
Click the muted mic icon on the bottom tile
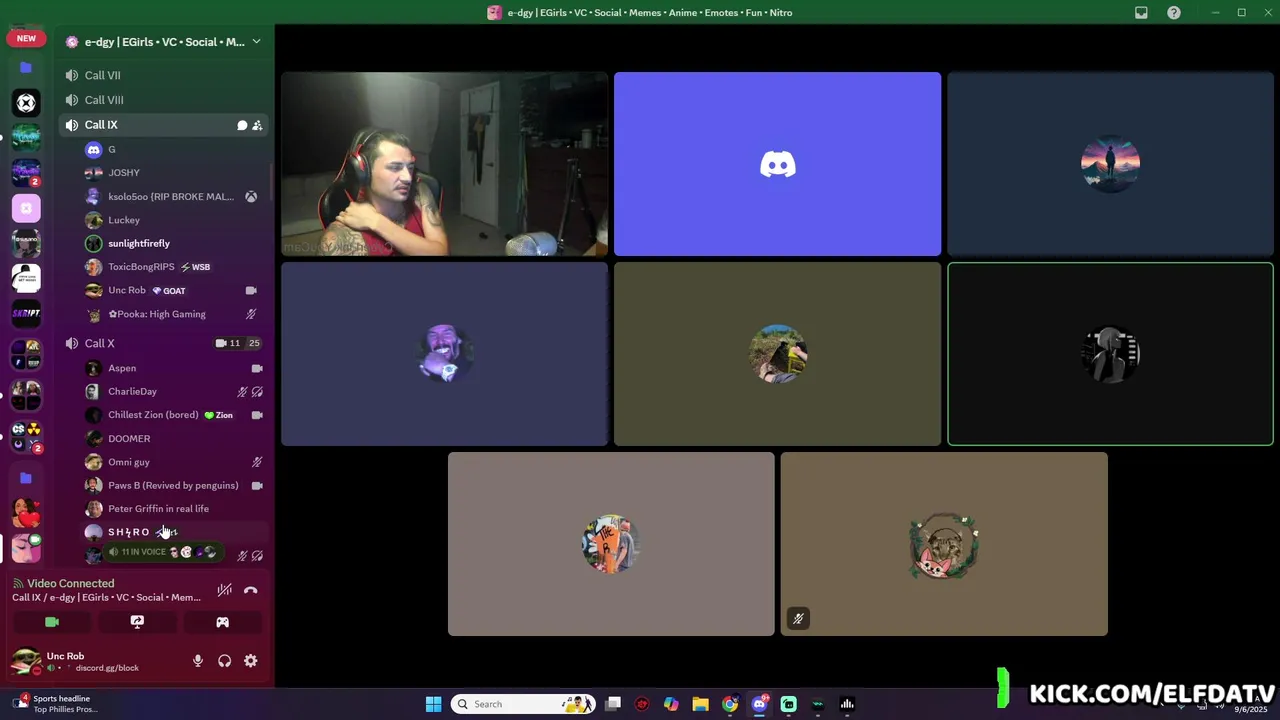tap(798, 619)
